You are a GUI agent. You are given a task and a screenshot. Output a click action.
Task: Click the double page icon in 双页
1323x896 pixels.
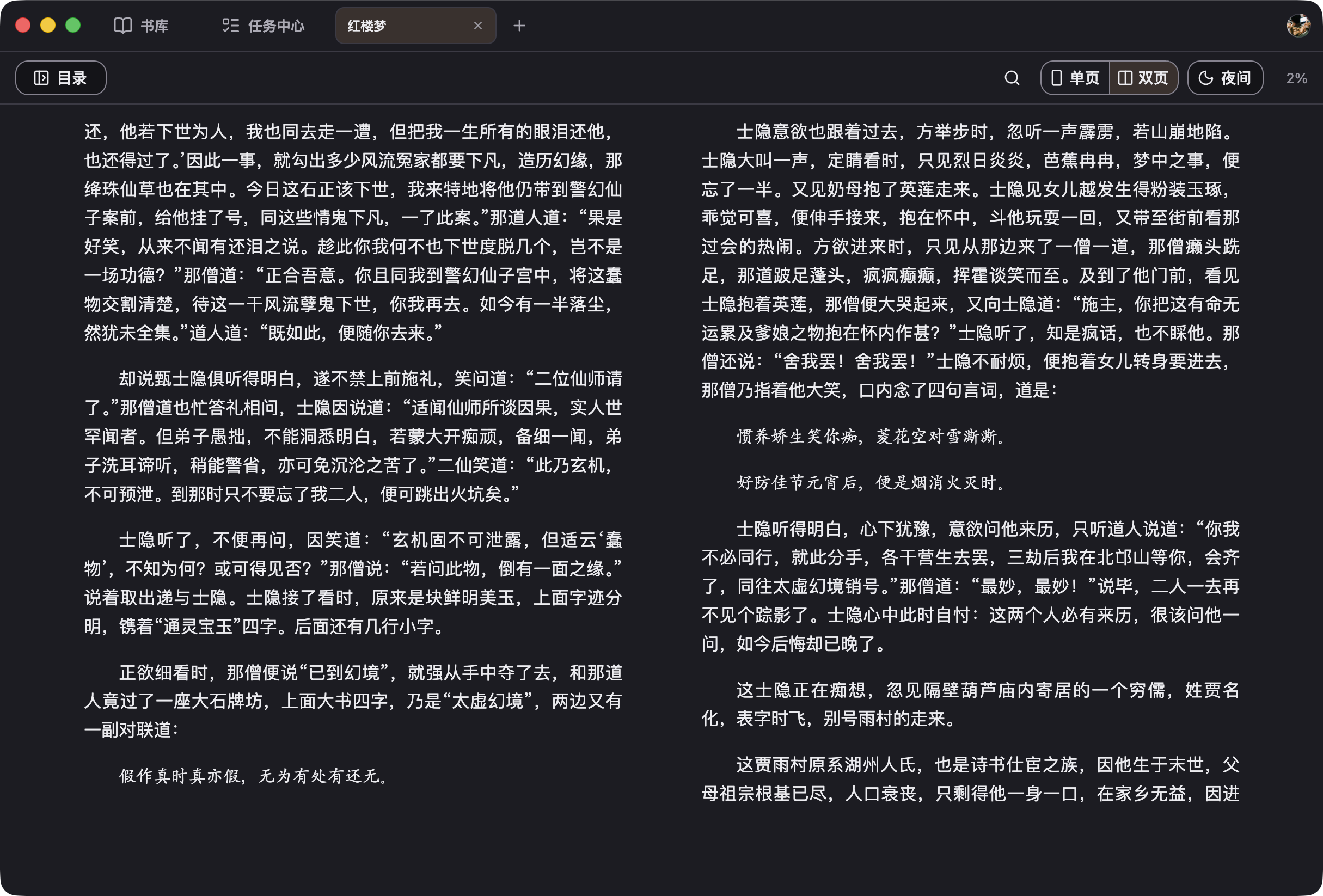[1125, 78]
